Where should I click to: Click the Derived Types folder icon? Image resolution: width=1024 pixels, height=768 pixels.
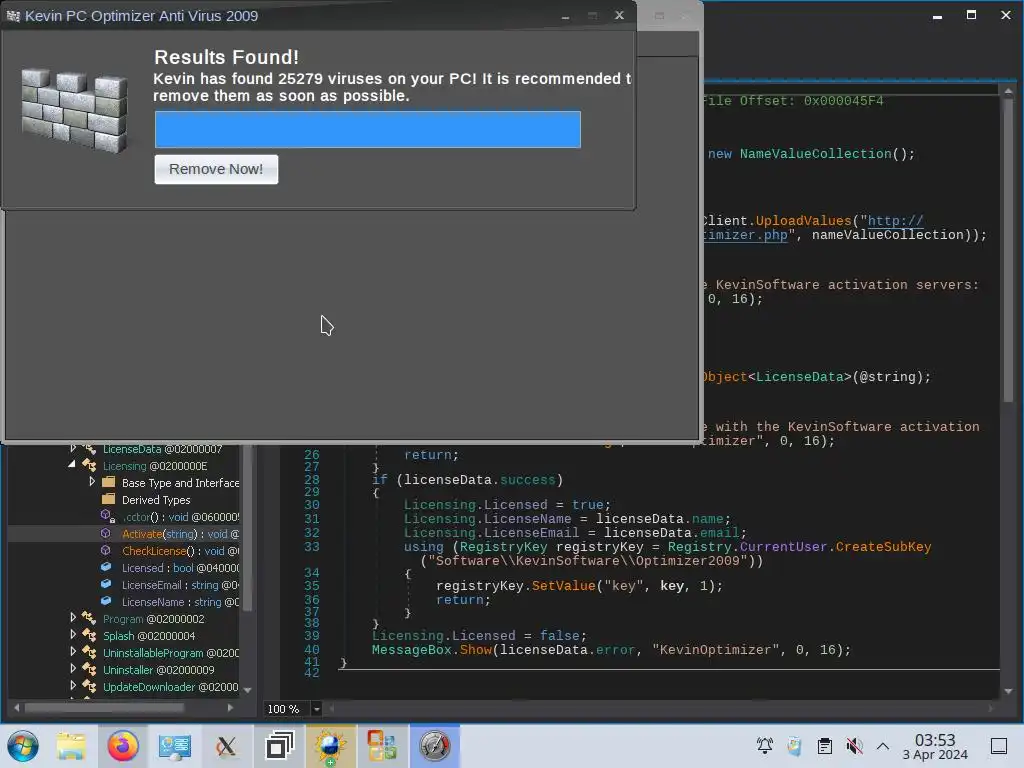(x=108, y=500)
